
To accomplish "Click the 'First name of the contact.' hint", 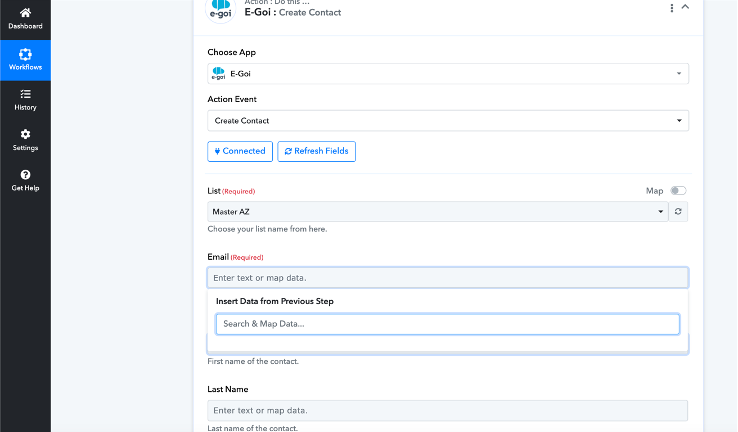I will [x=253, y=361].
